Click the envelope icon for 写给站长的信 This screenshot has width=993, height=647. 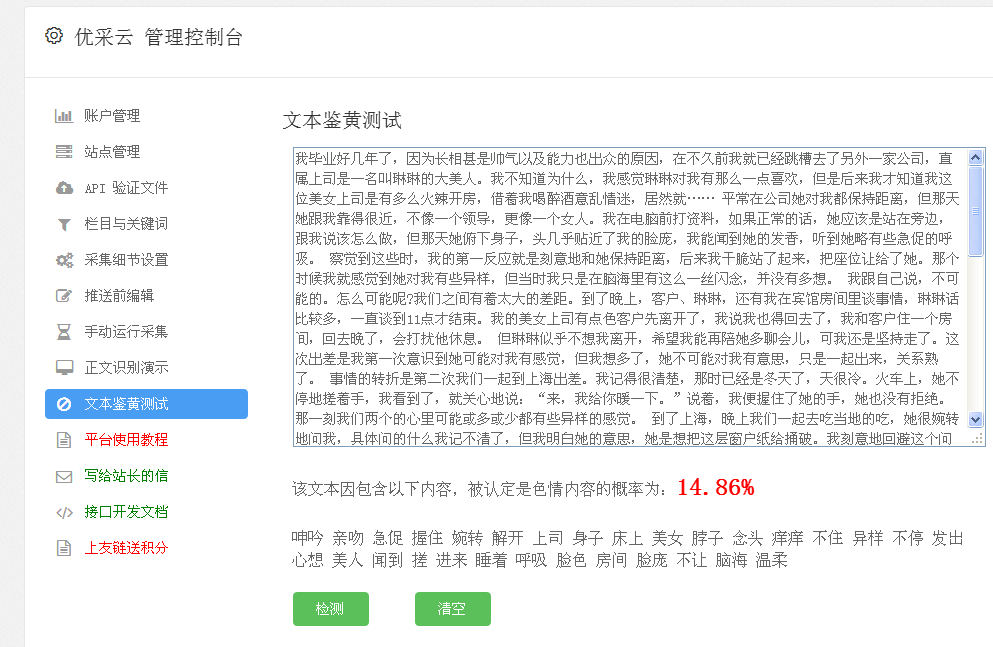64,476
